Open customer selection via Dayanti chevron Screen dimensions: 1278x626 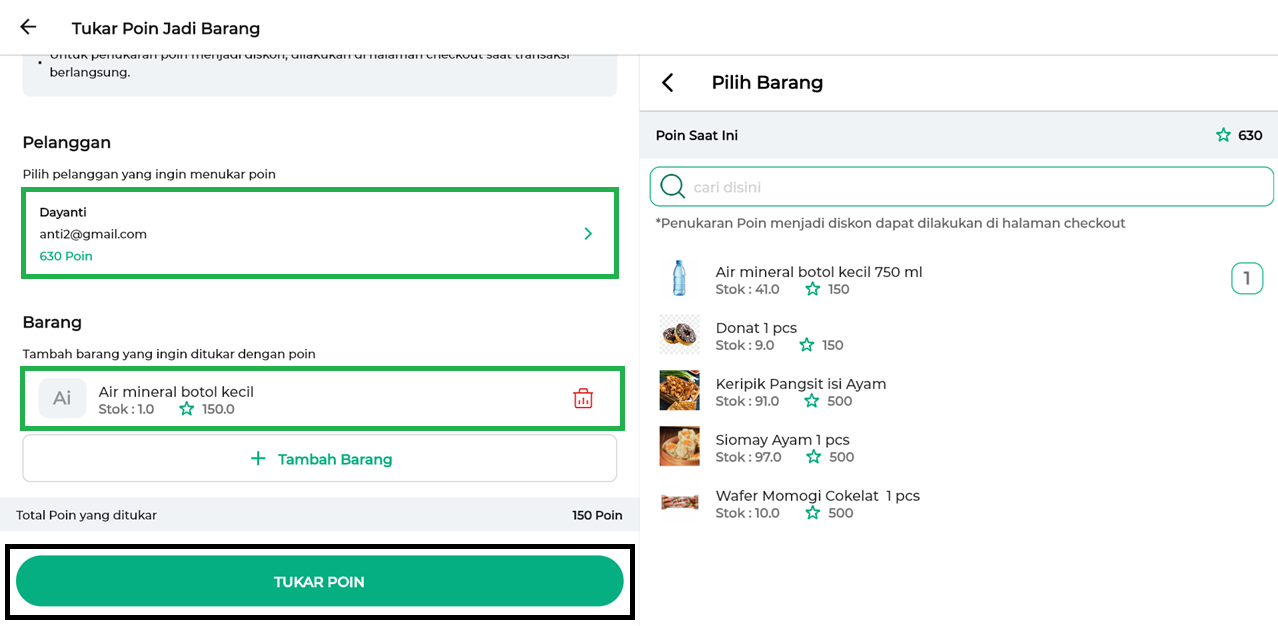588,234
